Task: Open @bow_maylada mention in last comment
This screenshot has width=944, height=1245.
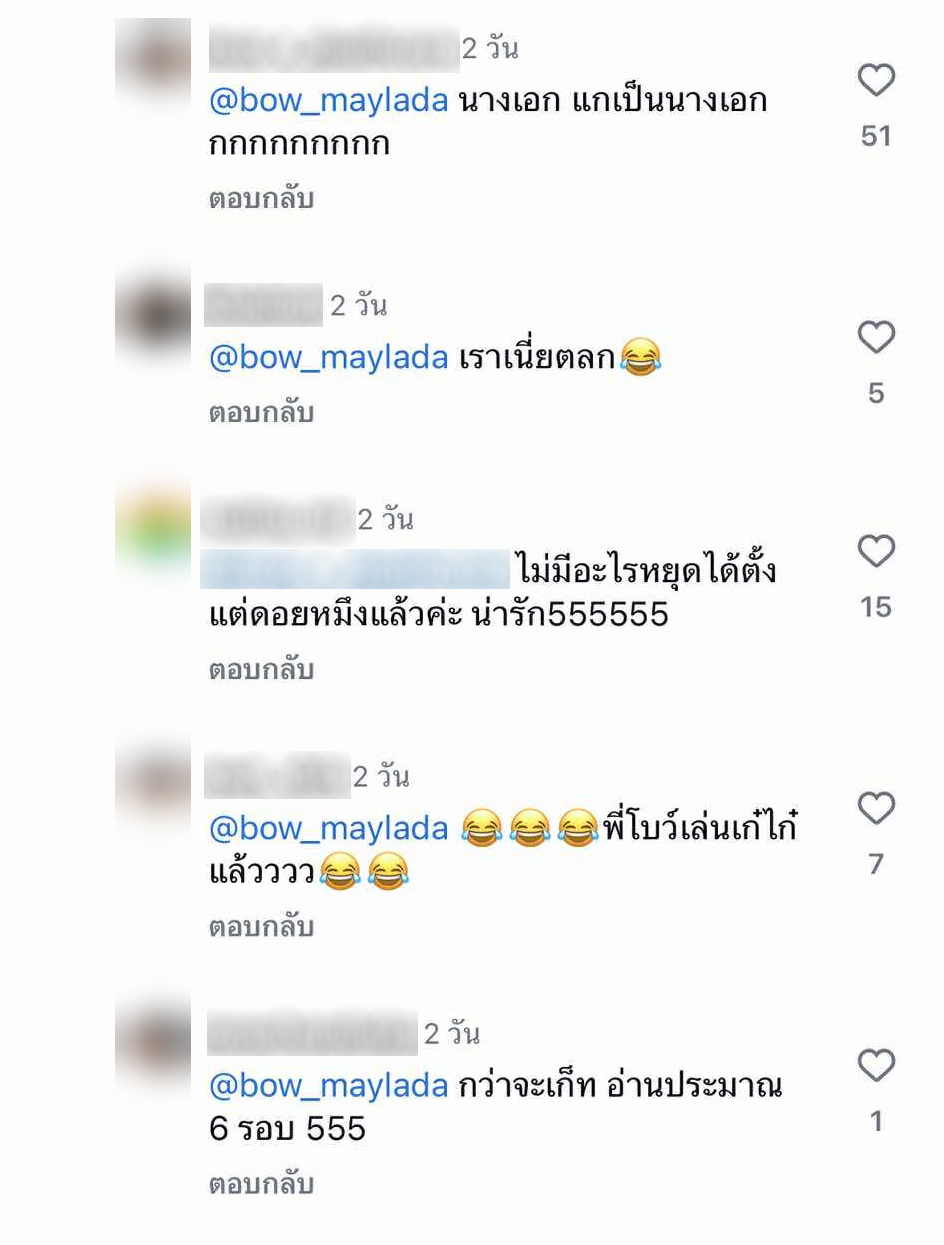Action: (x=328, y=1086)
